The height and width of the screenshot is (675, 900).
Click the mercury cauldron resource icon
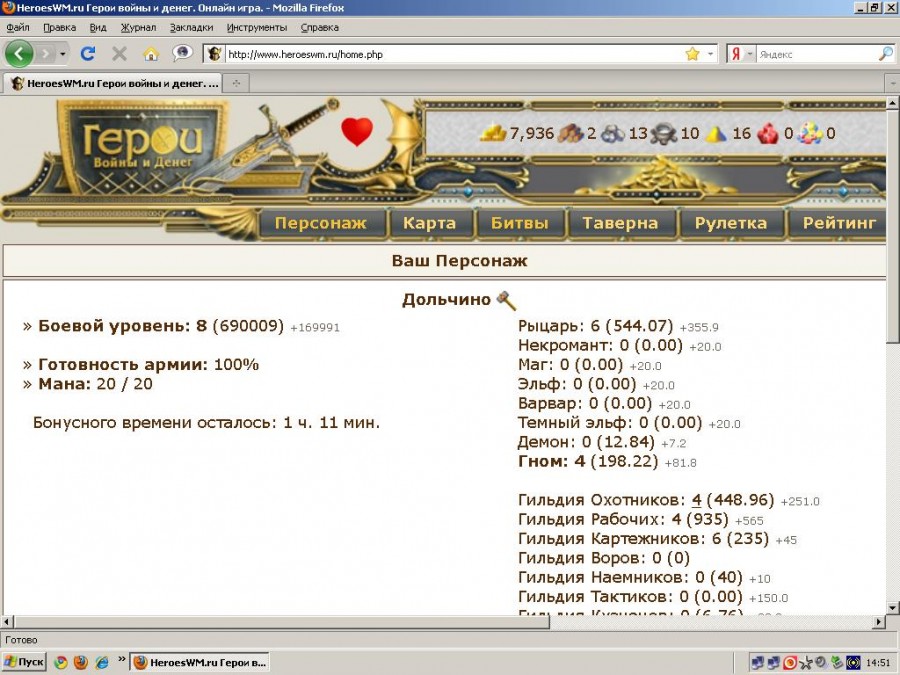[x=664, y=134]
